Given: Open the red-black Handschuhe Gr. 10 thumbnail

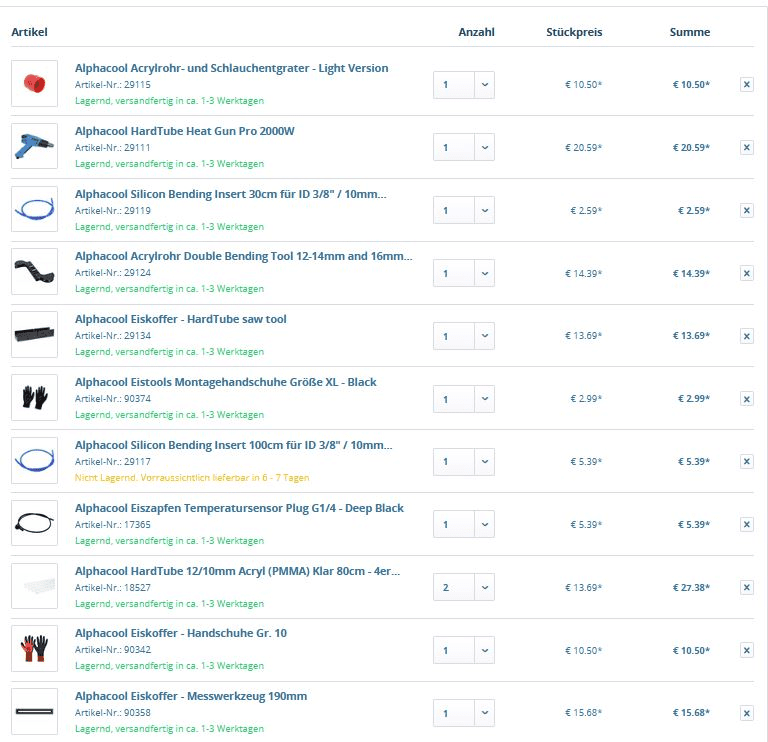Looking at the screenshot, I should [x=34, y=649].
